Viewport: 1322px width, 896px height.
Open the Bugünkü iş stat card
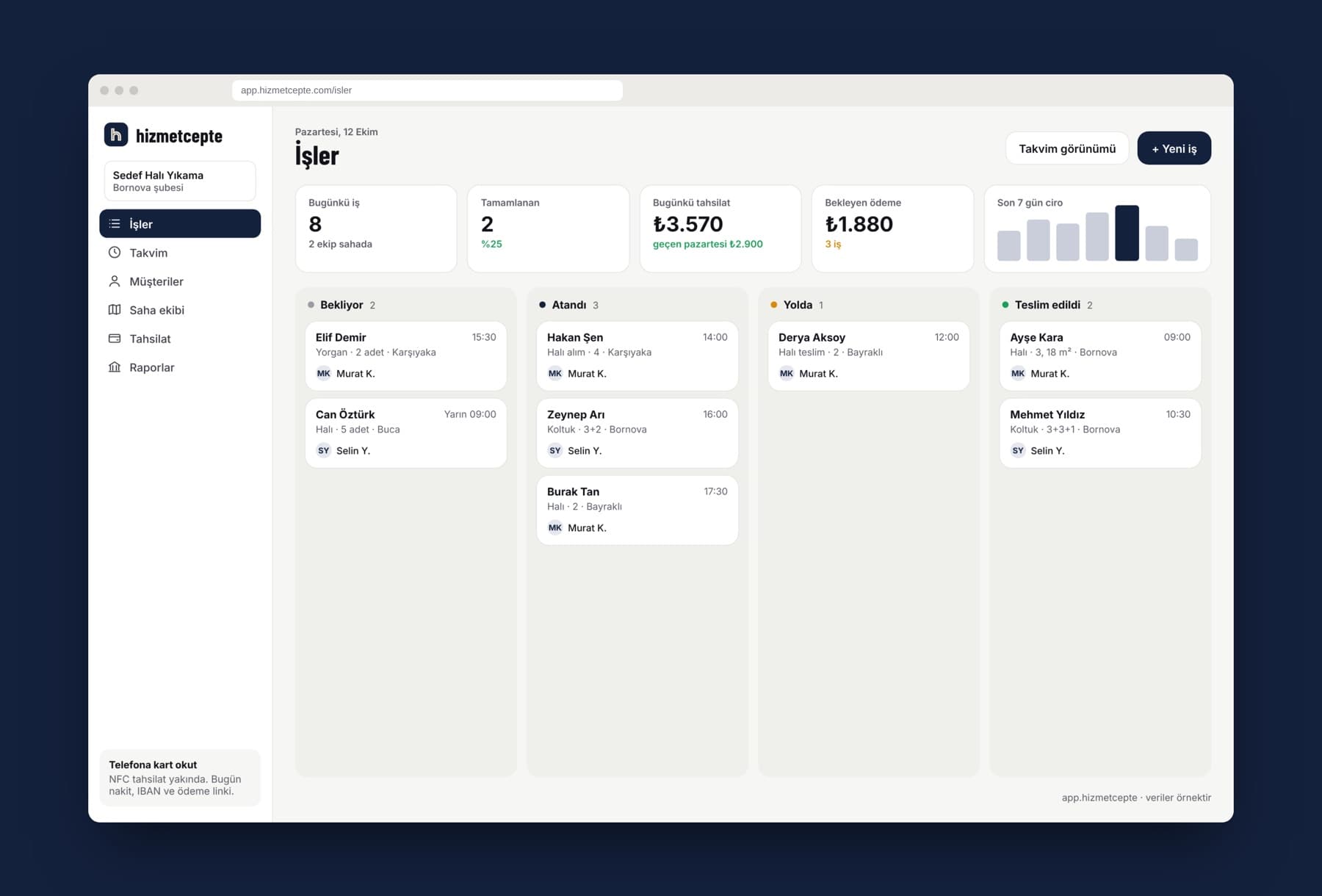click(x=376, y=228)
